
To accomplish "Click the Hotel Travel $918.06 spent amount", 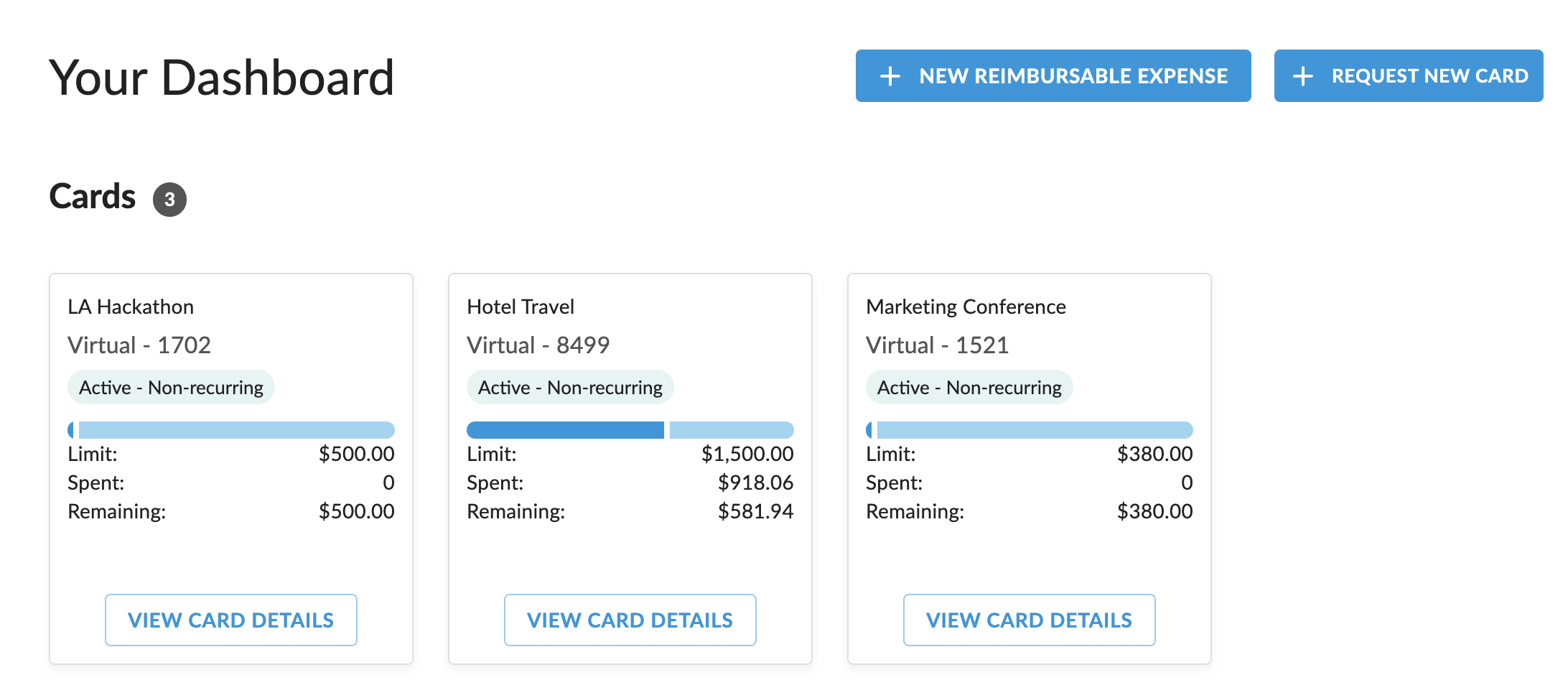I will coord(755,483).
